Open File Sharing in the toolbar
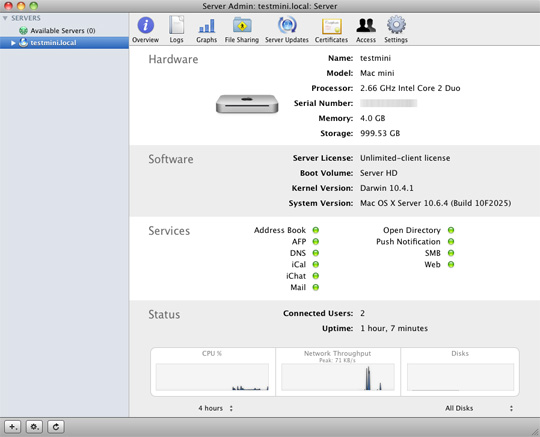 (242, 25)
